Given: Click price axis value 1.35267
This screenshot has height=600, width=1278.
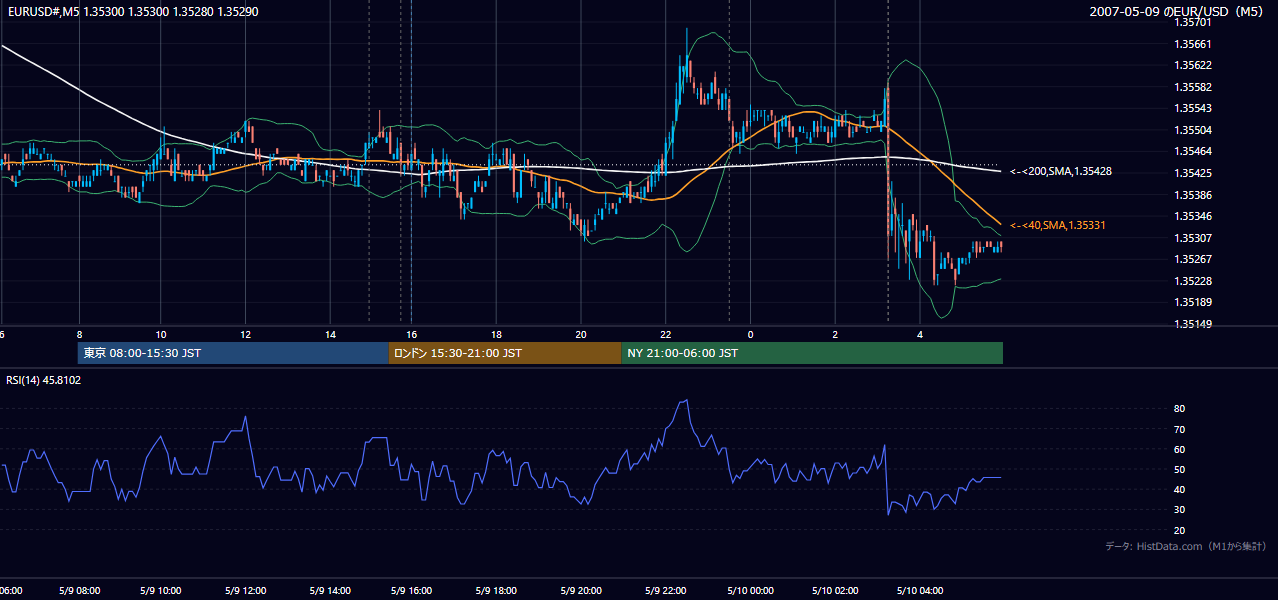Looking at the screenshot, I should [1194, 259].
